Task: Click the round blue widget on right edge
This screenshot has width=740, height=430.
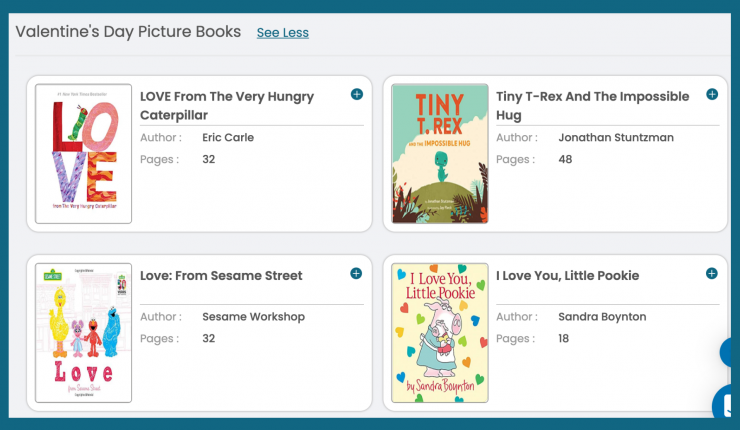Action: [726, 352]
